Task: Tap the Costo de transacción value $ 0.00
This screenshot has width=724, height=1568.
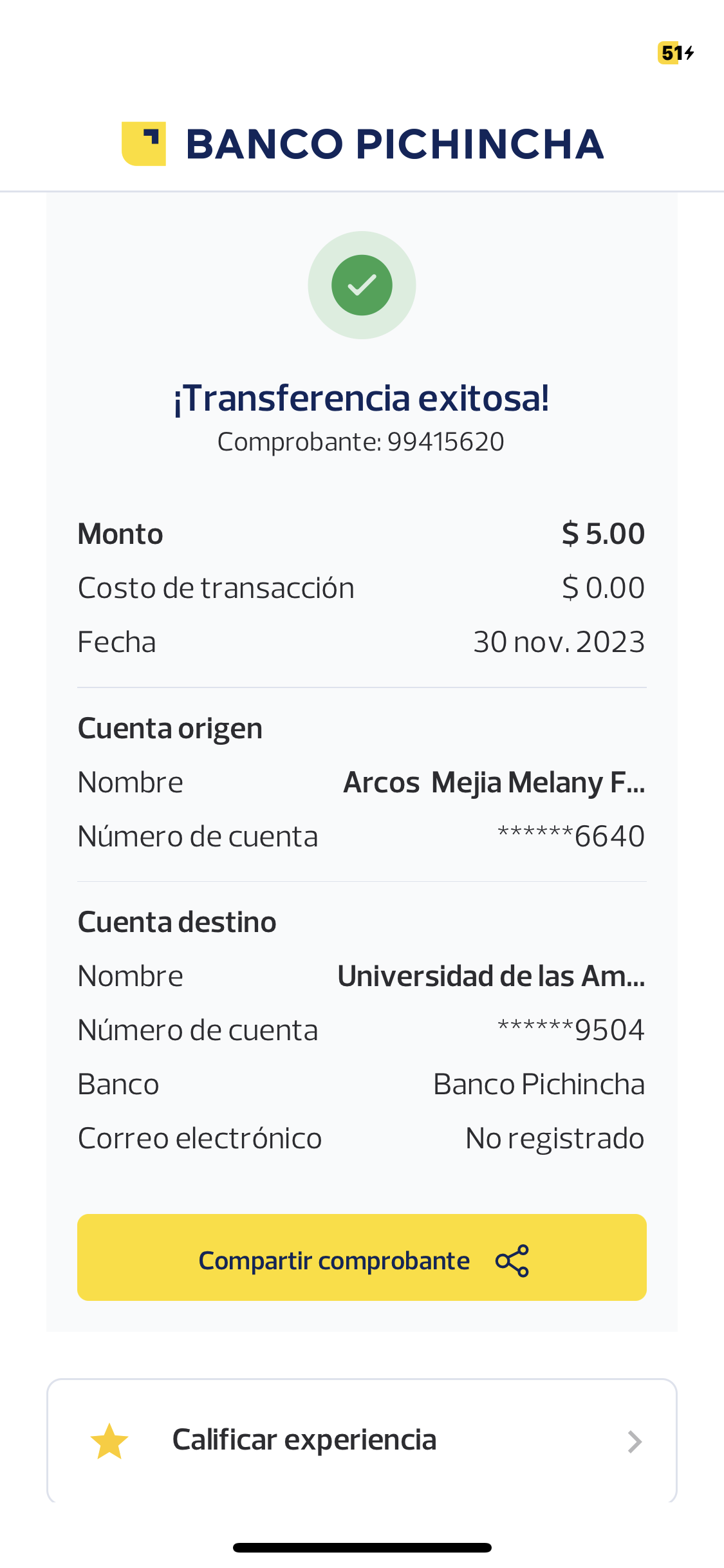Action: click(603, 588)
